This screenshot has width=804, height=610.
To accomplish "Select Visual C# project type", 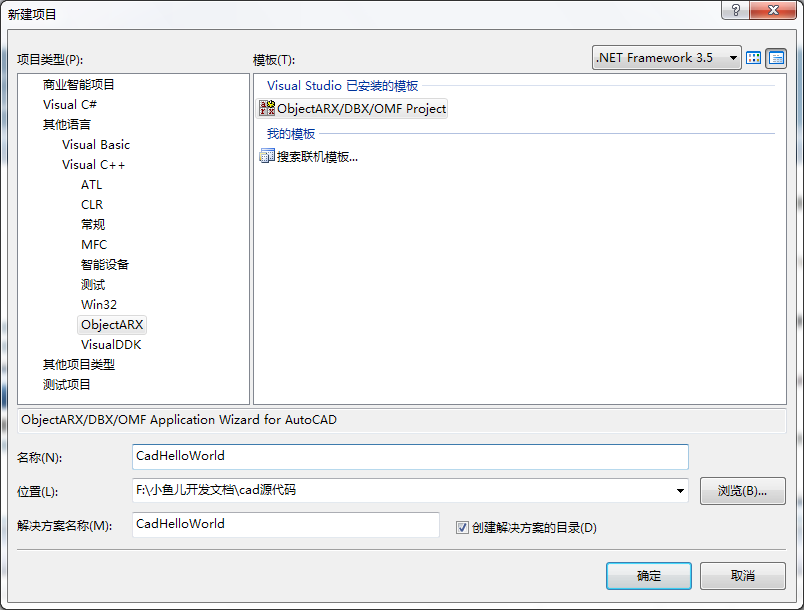I will pos(70,105).
